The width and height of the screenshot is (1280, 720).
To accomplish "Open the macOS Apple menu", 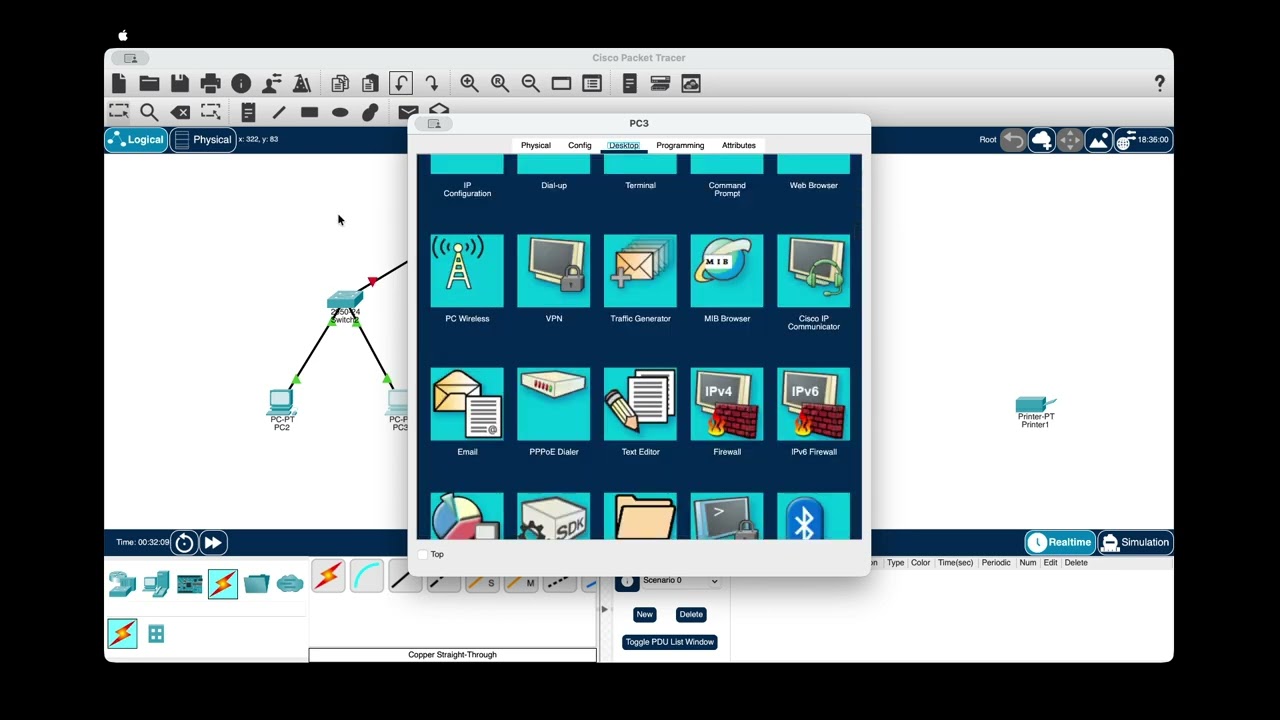I will pos(123,35).
